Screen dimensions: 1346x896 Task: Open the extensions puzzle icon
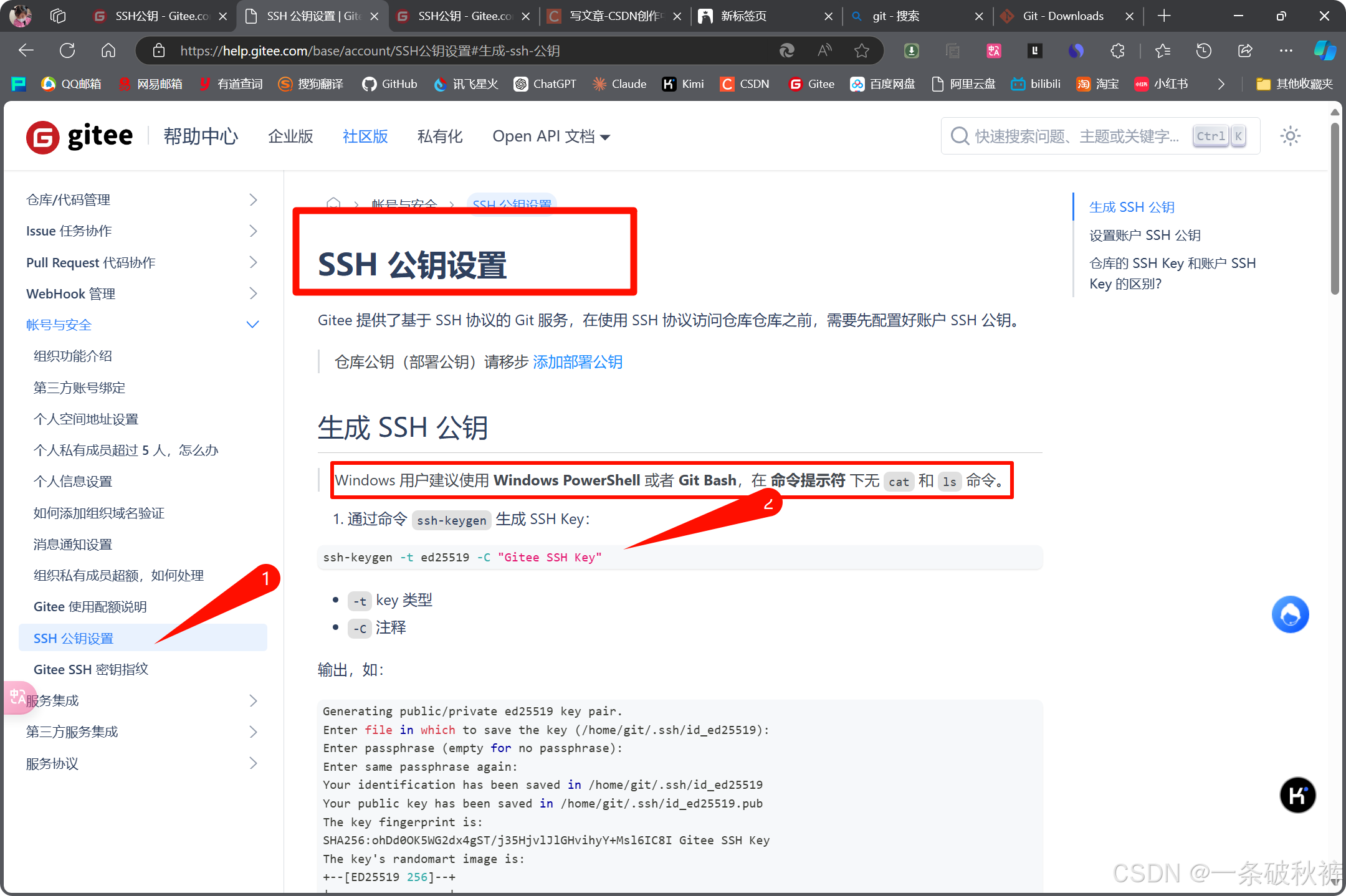point(1117,50)
